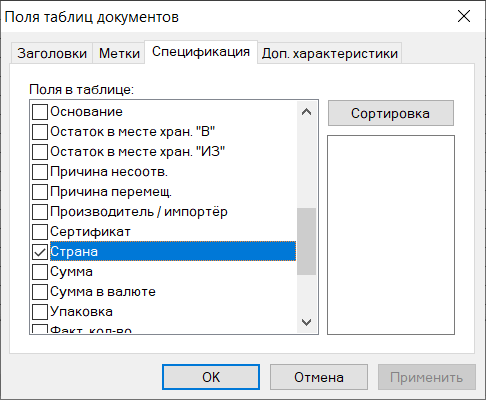Click the list scroll down arrow
The image size is (486, 400).
(x=306, y=322)
